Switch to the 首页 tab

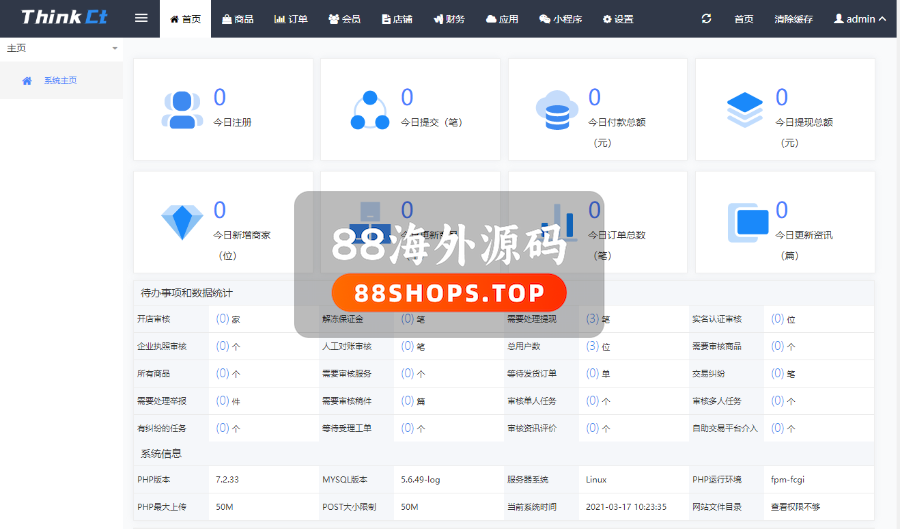(x=185, y=19)
